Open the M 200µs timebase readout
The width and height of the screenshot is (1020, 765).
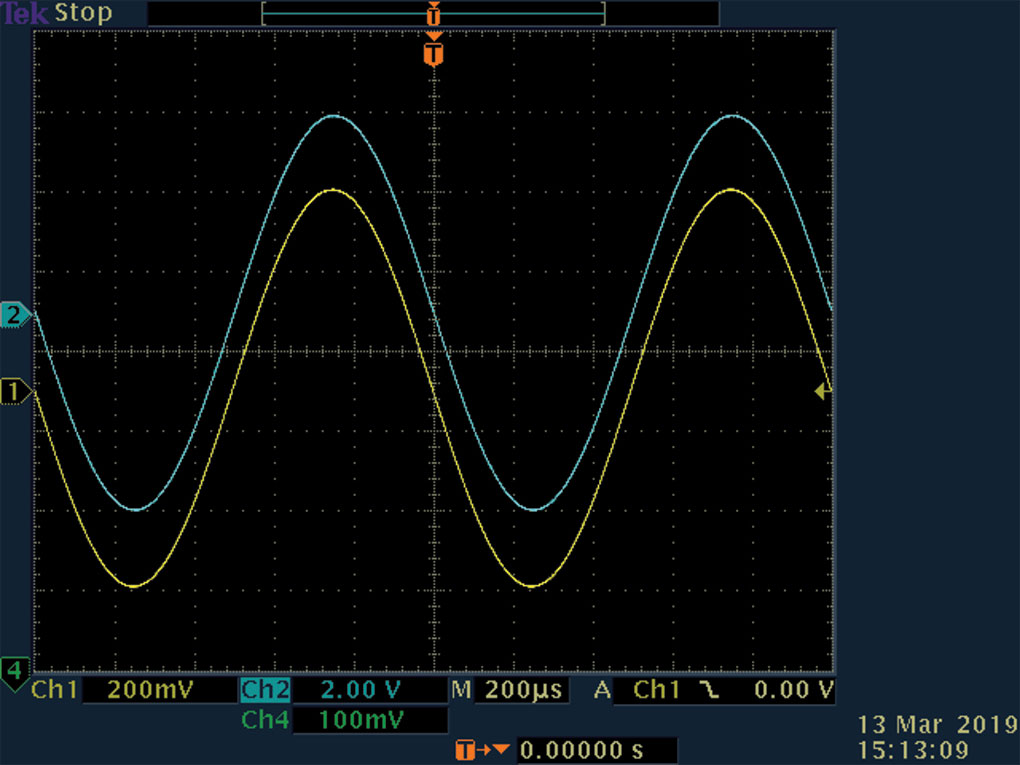coord(510,690)
